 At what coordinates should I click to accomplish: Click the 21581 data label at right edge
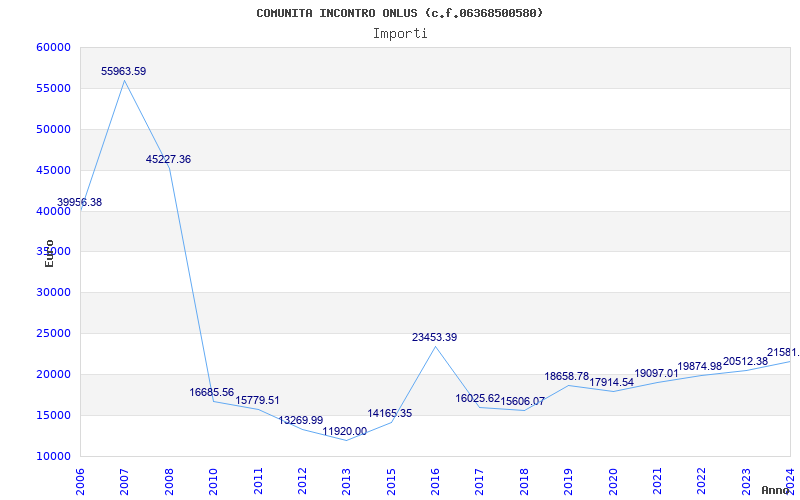pos(783,353)
